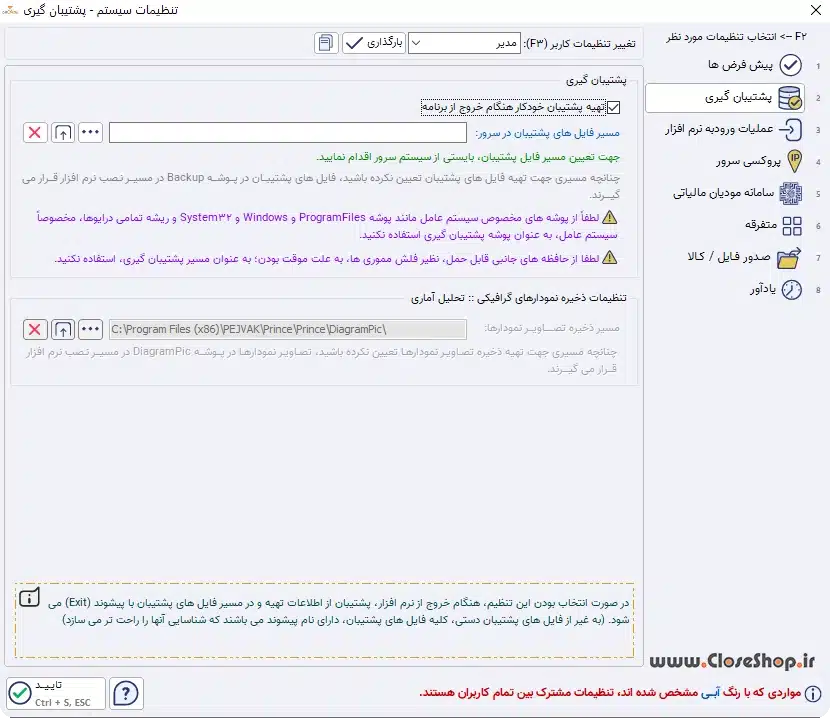Browse for backup path with three-dots button
830x718 pixels.
(91, 132)
